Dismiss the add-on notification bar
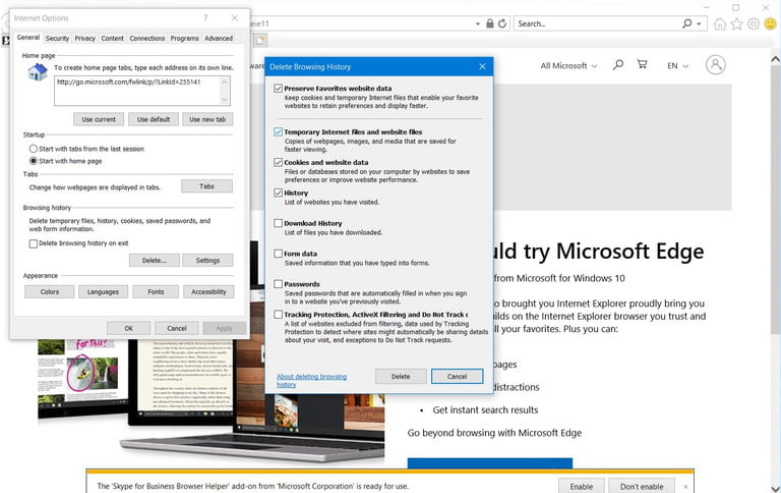The height and width of the screenshot is (493, 781). point(685,487)
